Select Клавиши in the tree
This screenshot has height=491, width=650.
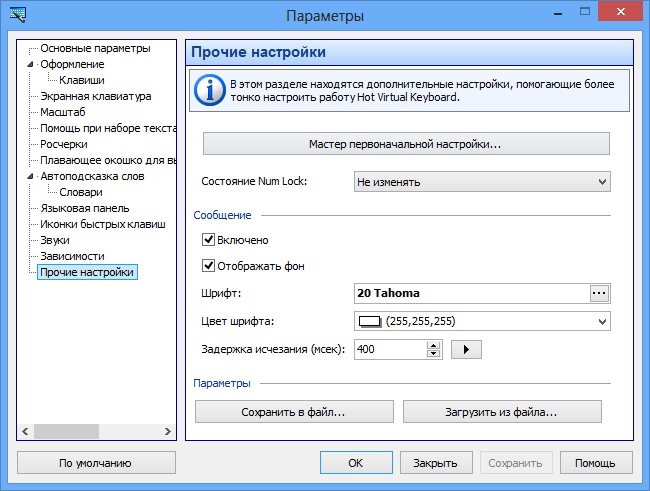[82, 80]
